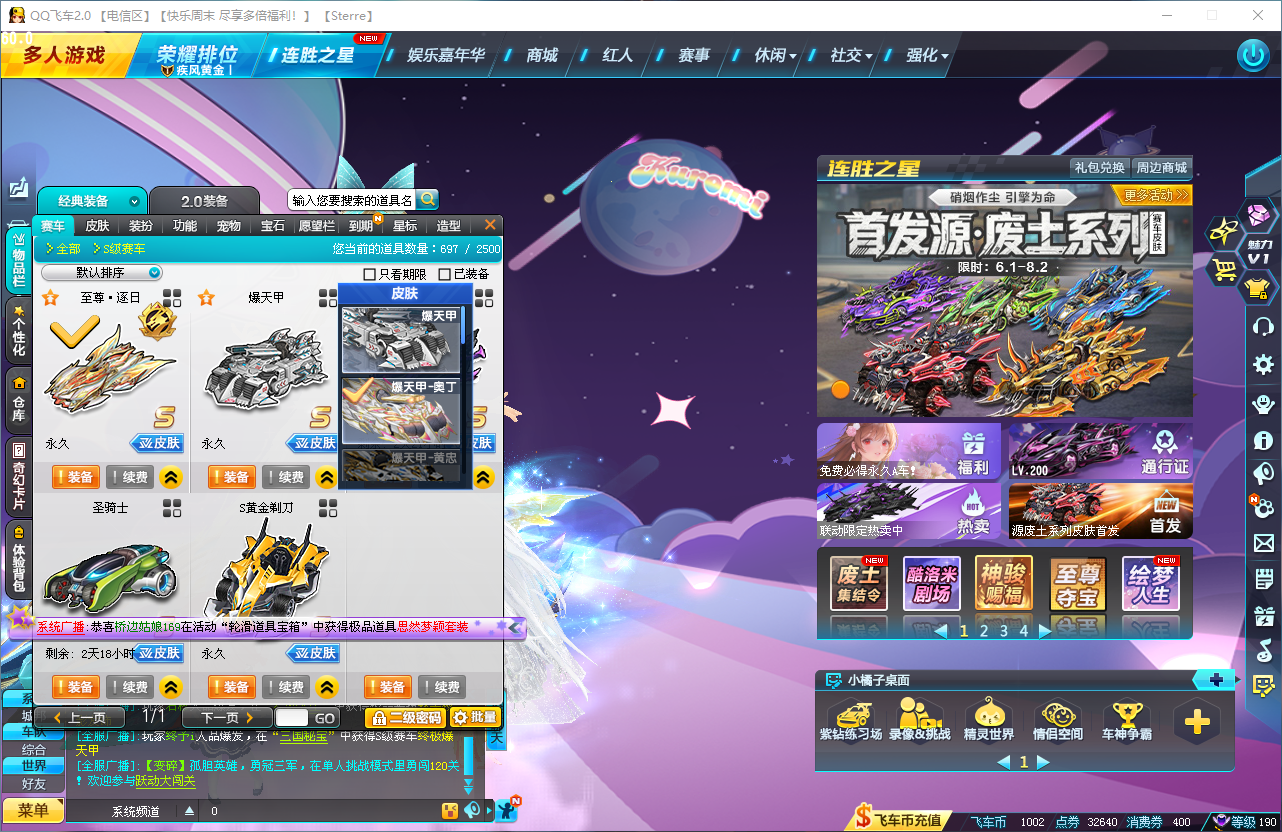This screenshot has width=1282, height=832.
Task: Open the megaphone announcement icon in right sidebar
Action: (1263, 474)
